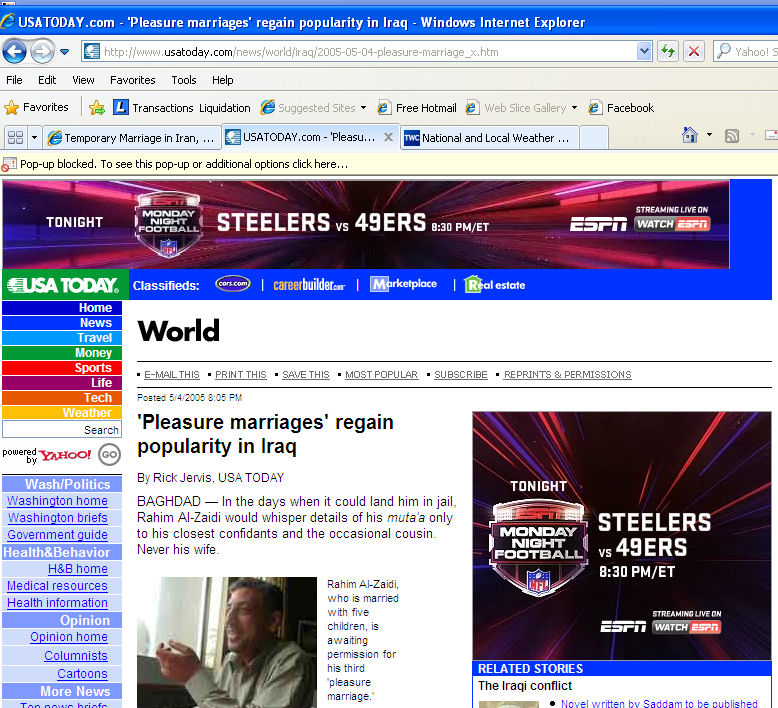
Task: Click MOST POPULAR link
Action: coord(382,375)
